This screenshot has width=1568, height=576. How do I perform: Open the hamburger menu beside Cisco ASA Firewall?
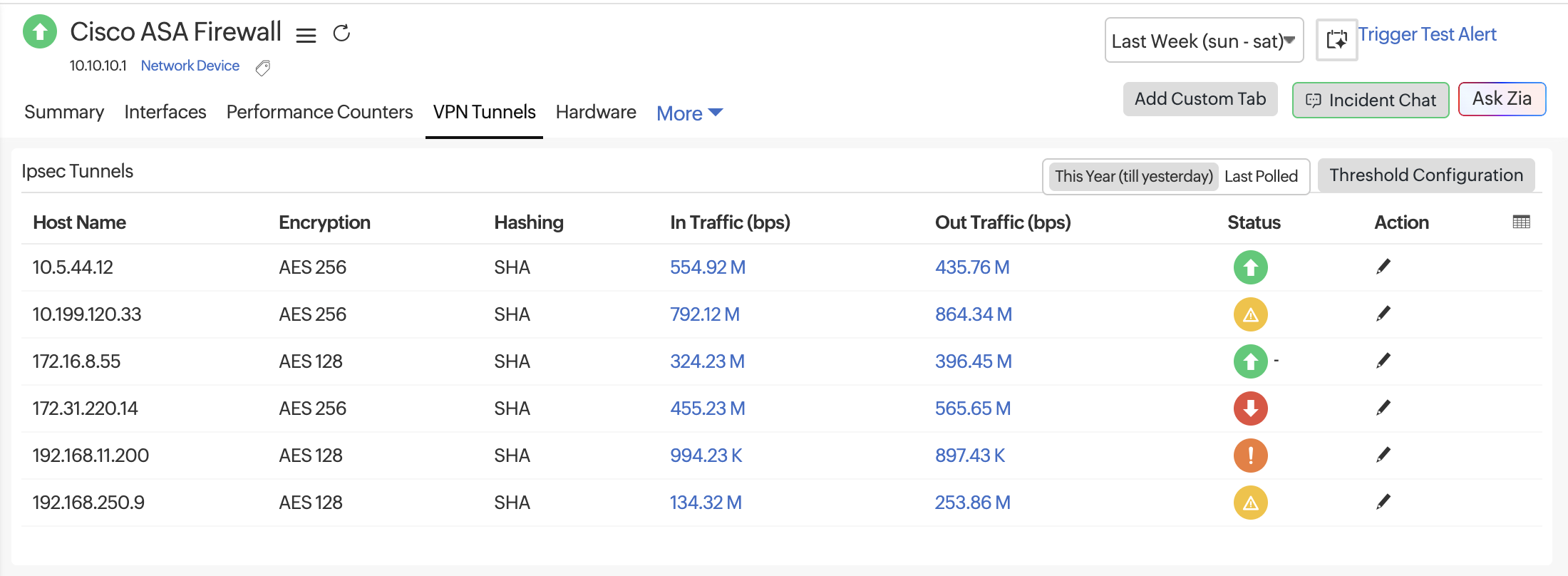click(x=306, y=35)
